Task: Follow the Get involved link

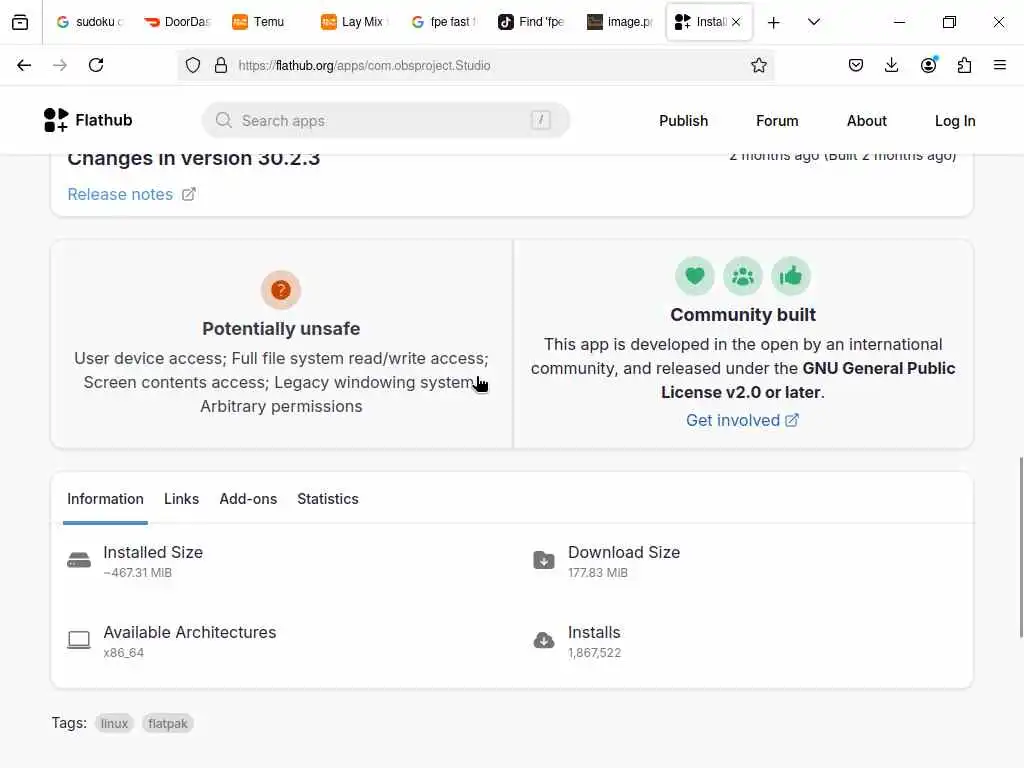Action: [x=742, y=421]
